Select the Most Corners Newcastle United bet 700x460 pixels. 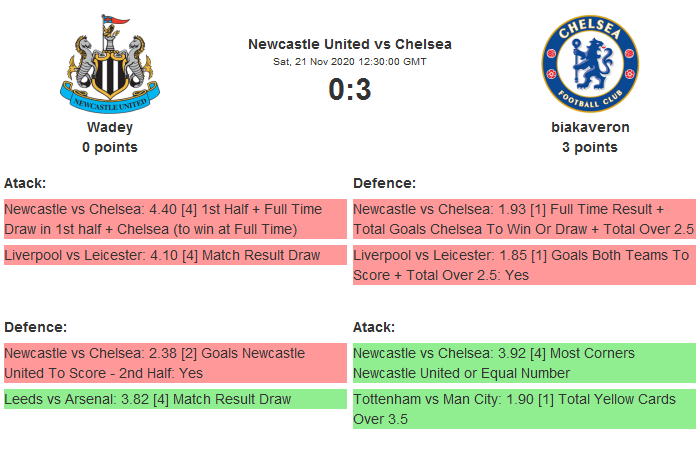(524, 363)
